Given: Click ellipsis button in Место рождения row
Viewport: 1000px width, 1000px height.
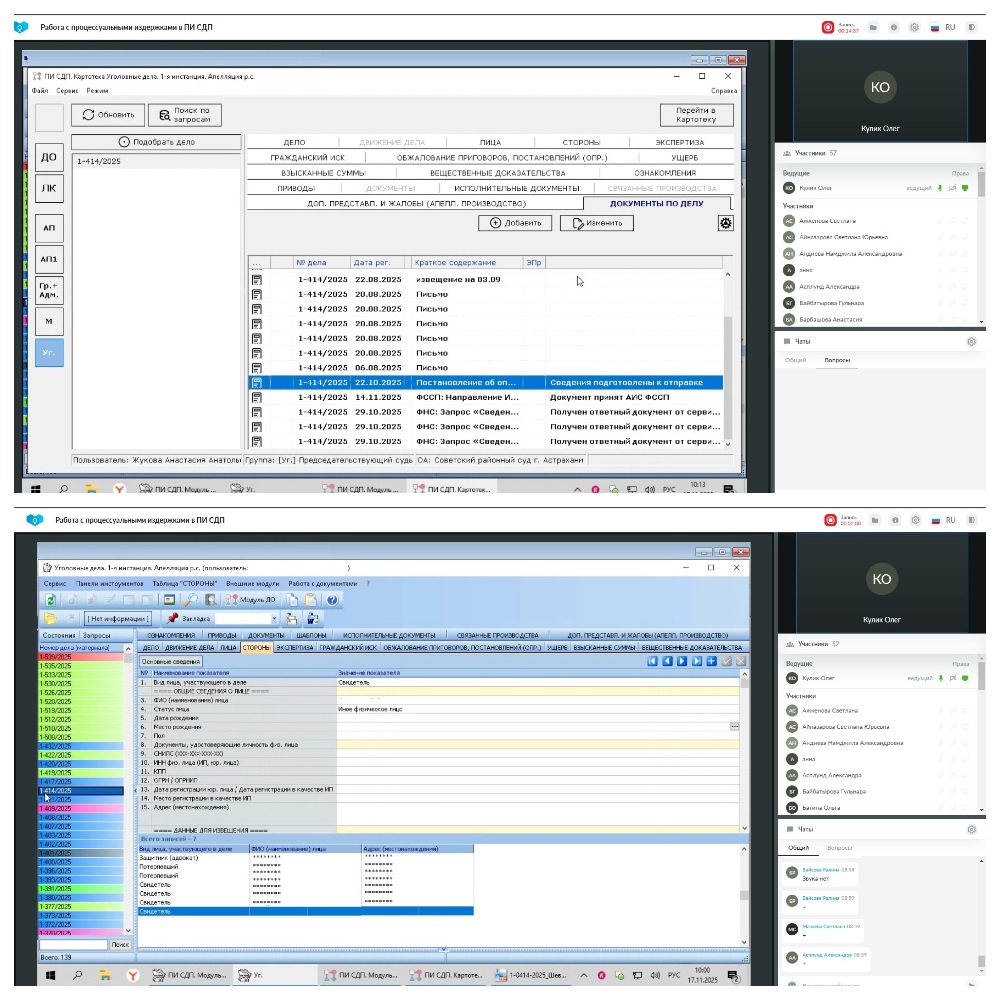Looking at the screenshot, I should [x=735, y=726].
